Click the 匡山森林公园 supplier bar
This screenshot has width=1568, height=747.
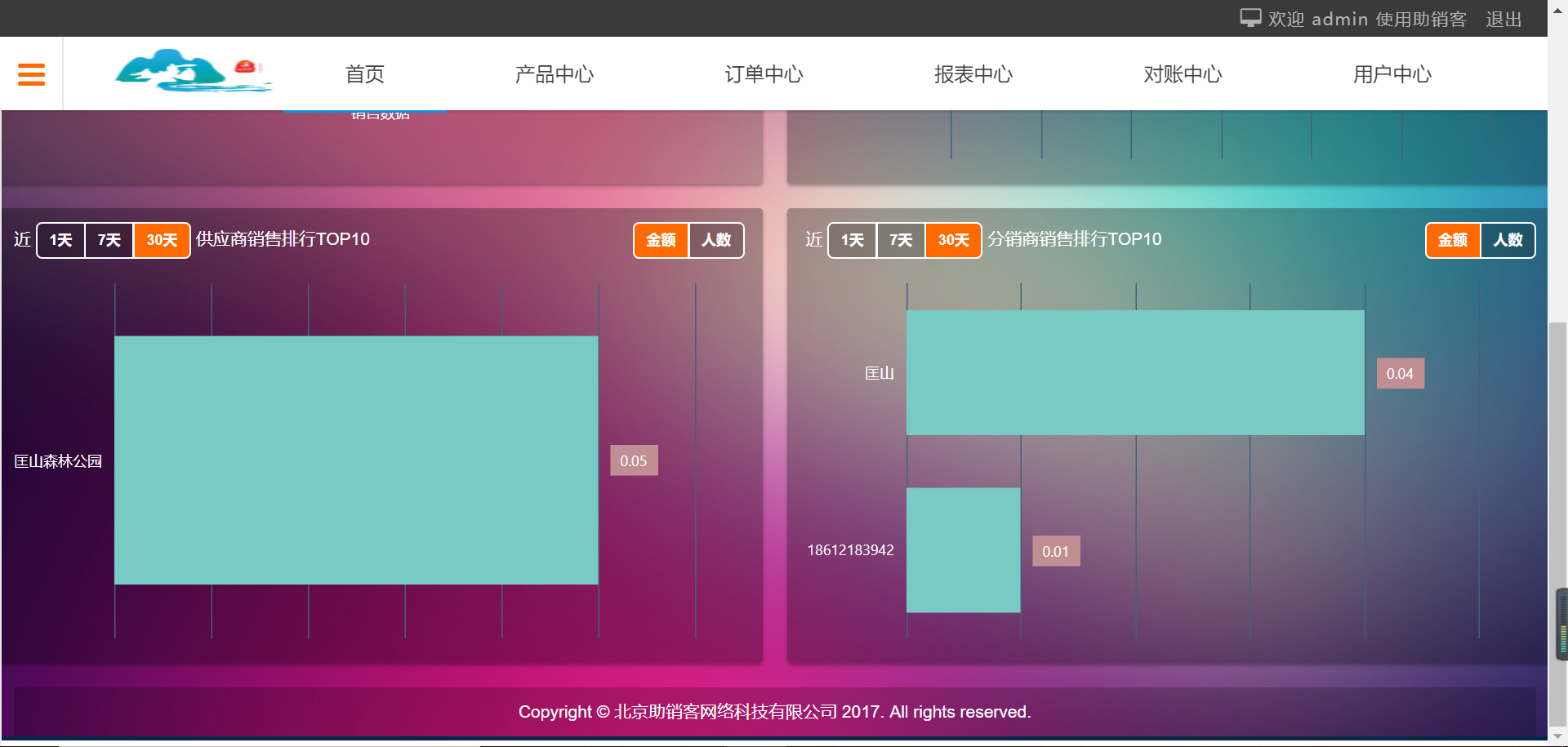click(x=356, y=460)
